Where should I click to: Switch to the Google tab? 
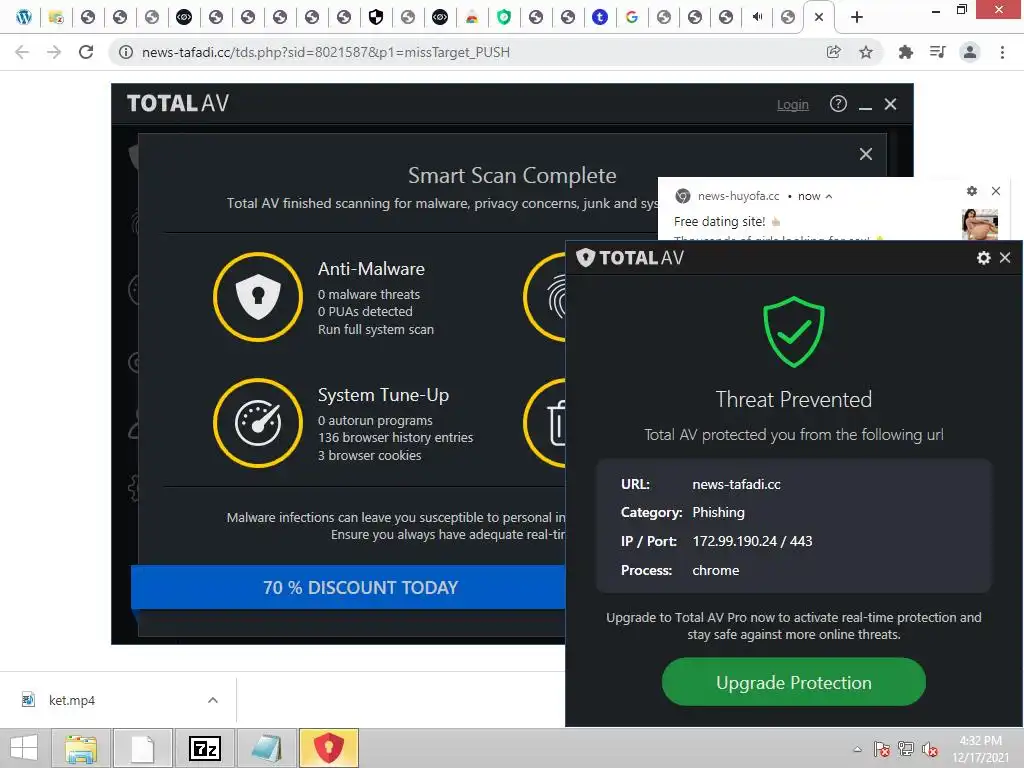[632, 17]
